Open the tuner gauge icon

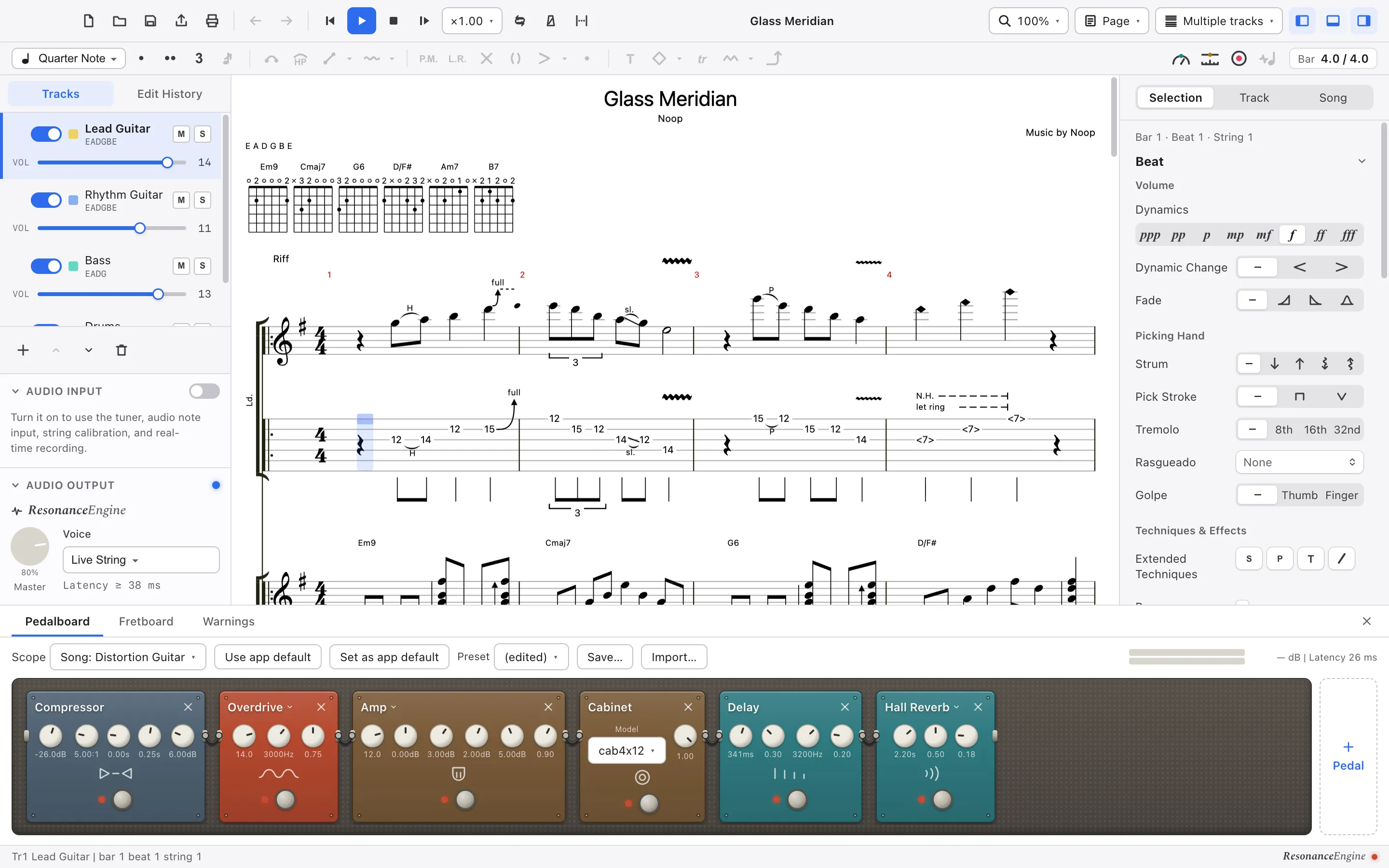pos(1181,58)
